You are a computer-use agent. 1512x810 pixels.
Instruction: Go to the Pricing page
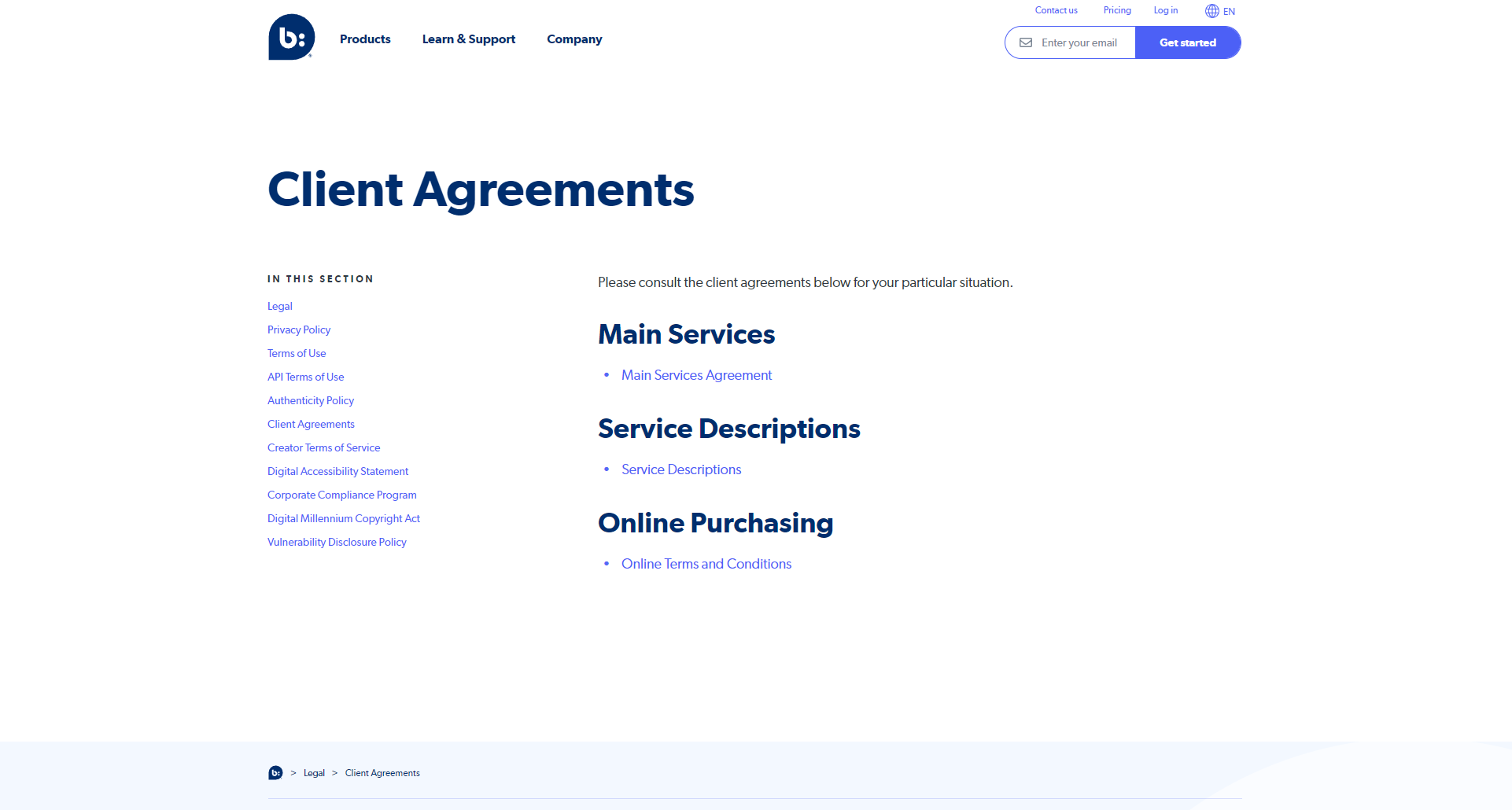[1117, 10]
